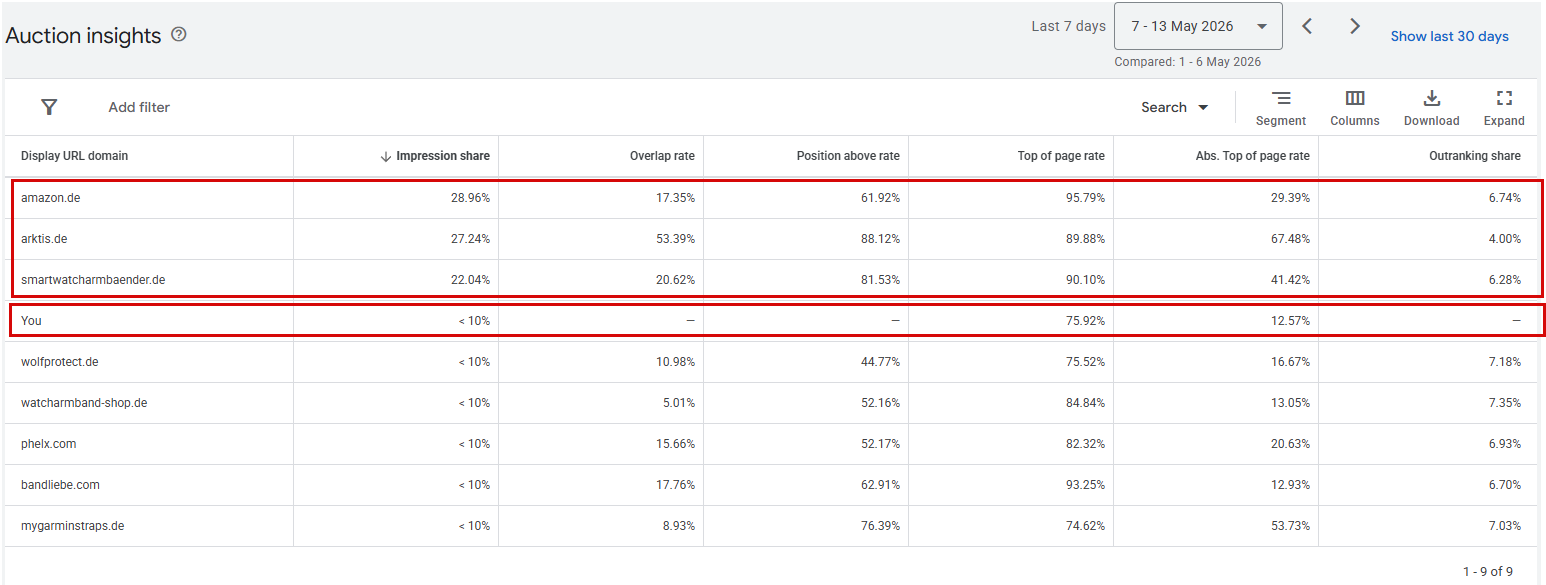
Task: Open the Search campaign type dropdown
Action: pos(1175,107)
